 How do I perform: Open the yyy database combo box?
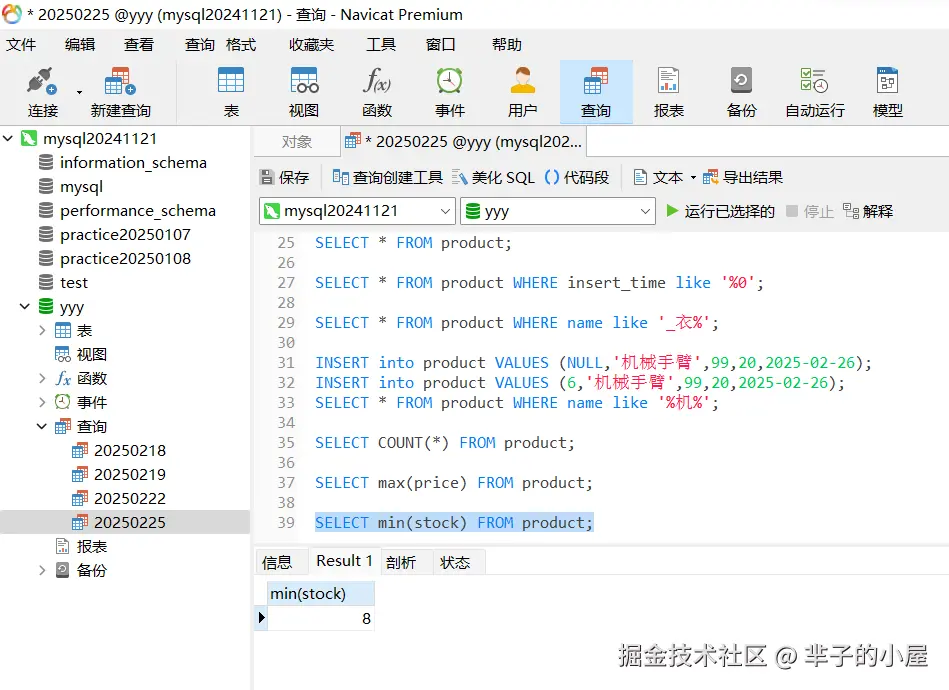(557, 211)
